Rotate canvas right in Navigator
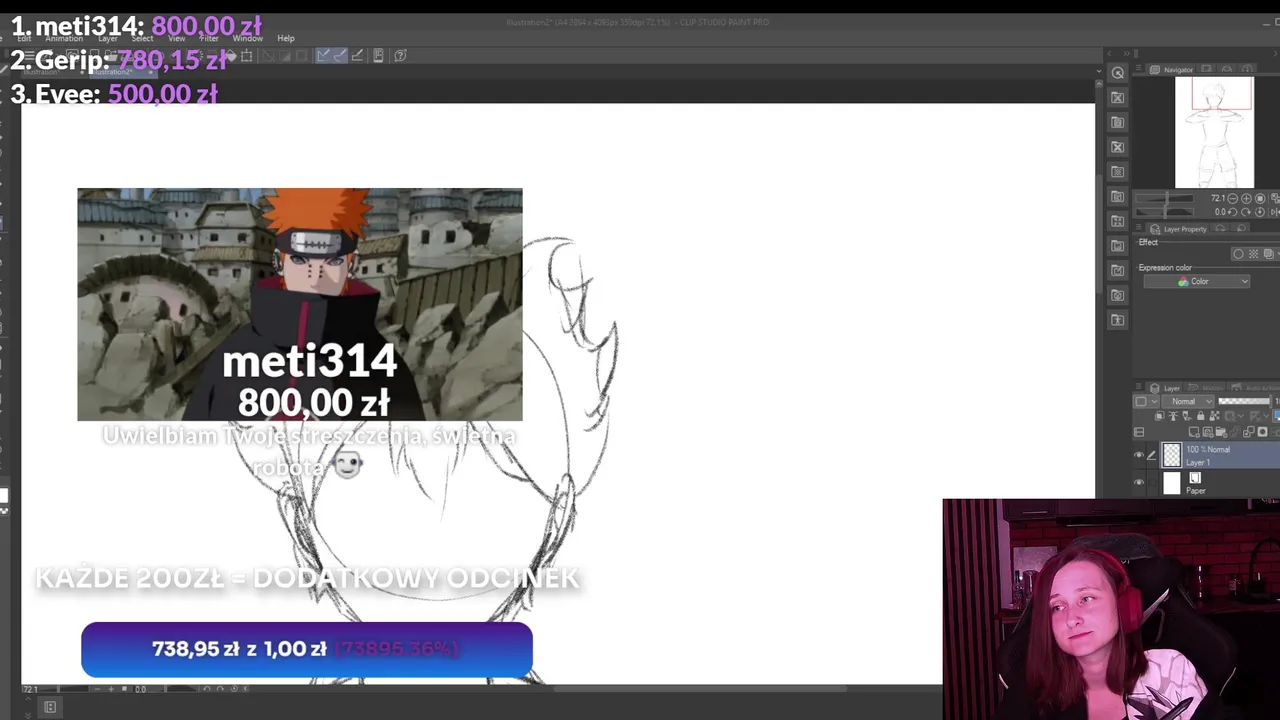 pos(1246,212)
